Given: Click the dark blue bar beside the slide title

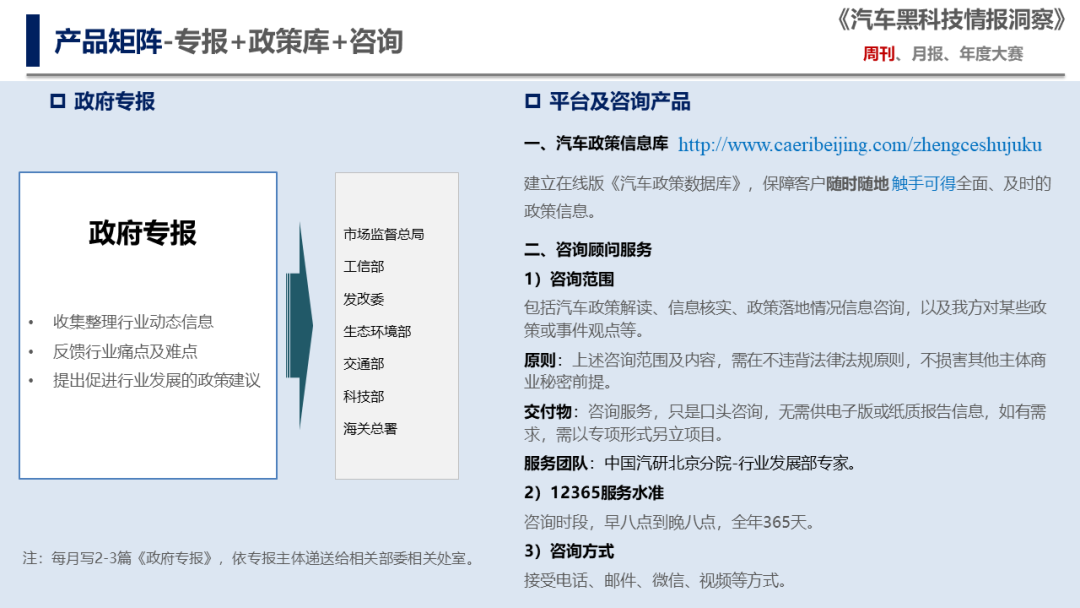Looking at the screenshot, I should pyautogui.click(x=31, y=41).
